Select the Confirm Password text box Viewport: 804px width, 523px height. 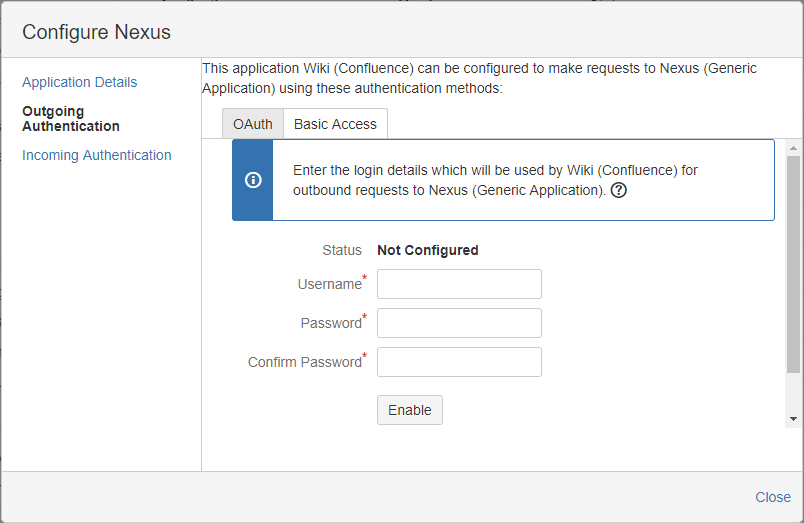[x=459, y=362]
